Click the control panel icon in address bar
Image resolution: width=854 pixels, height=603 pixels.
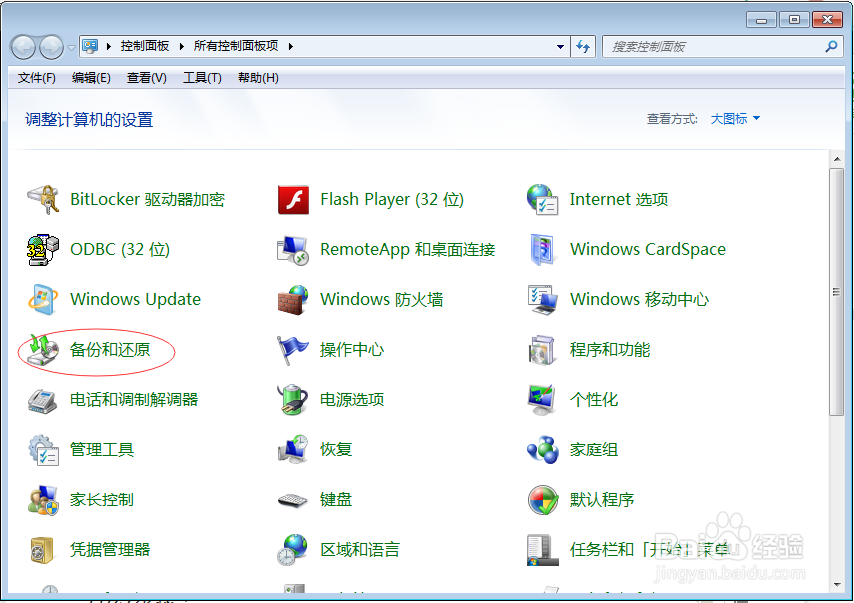click(90, 46)
